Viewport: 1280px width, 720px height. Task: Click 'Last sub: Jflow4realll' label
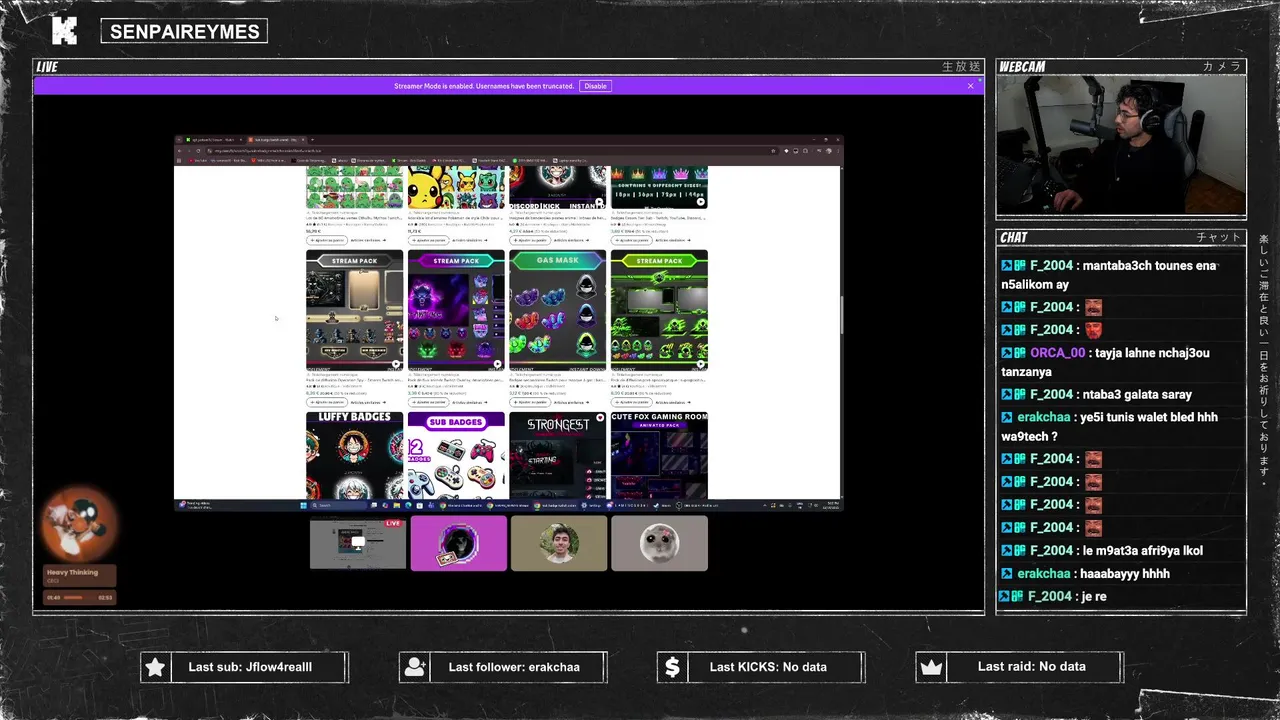(x=250, y=667)
